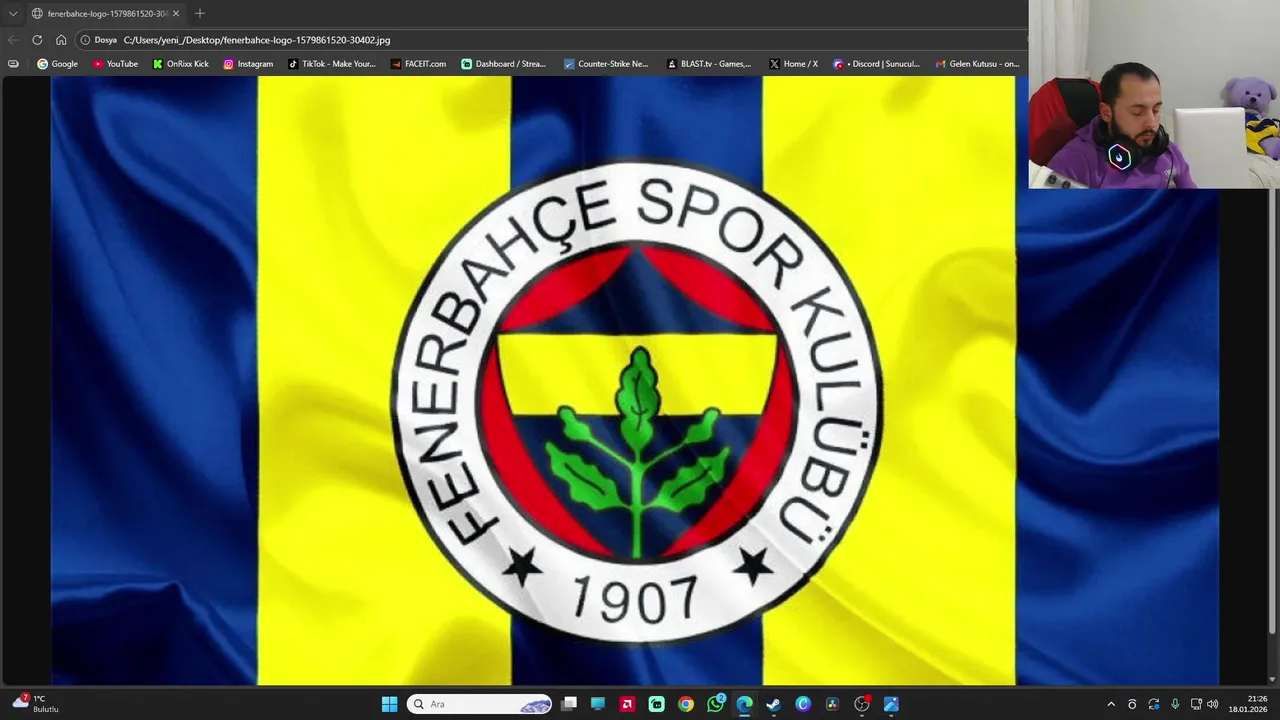1280x720 pixels.
Task: Open the Home / X bookmark
Action: (x=793, y=63)
